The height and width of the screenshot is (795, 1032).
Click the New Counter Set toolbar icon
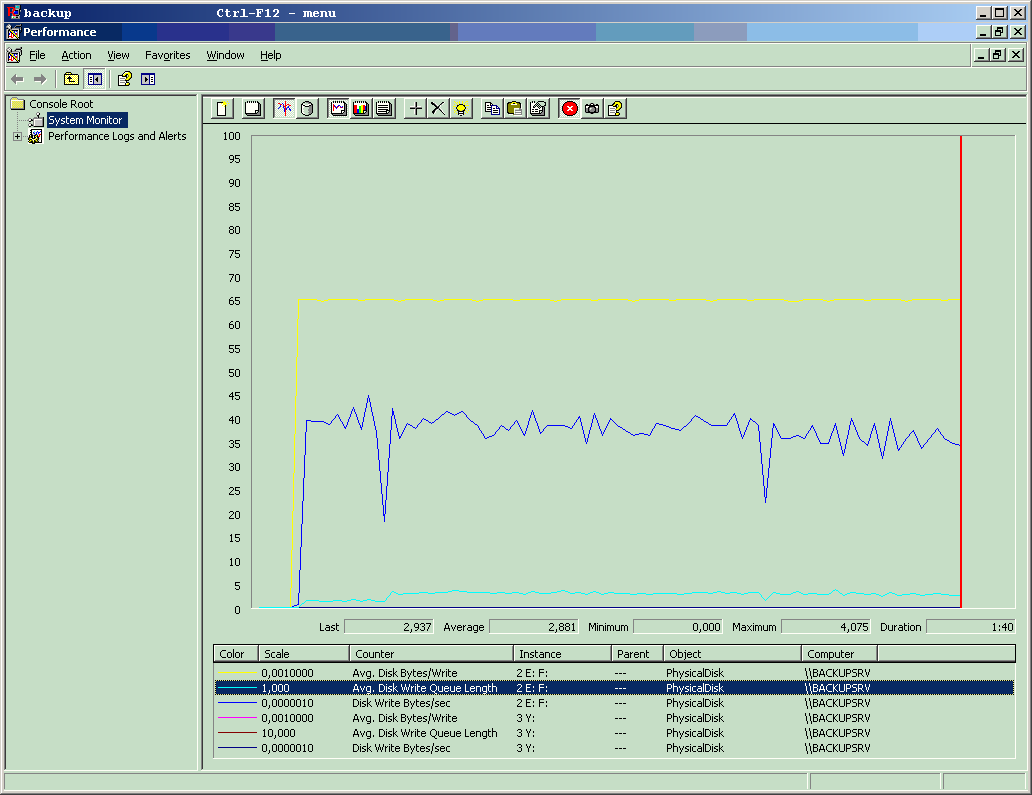pyautogui.click(x=222, y=108)
